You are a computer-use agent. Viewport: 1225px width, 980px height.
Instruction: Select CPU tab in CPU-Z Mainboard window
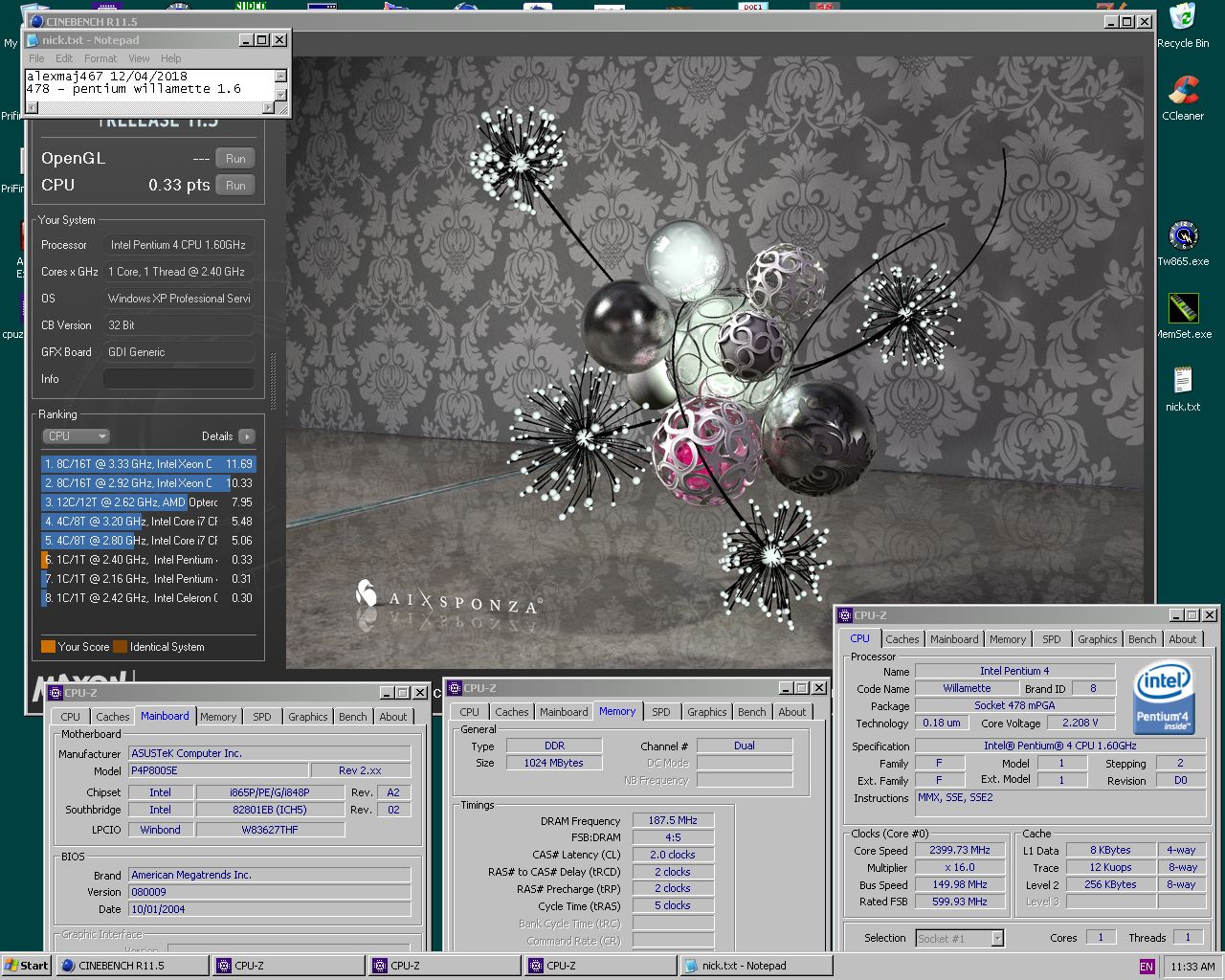pos(71,717)
